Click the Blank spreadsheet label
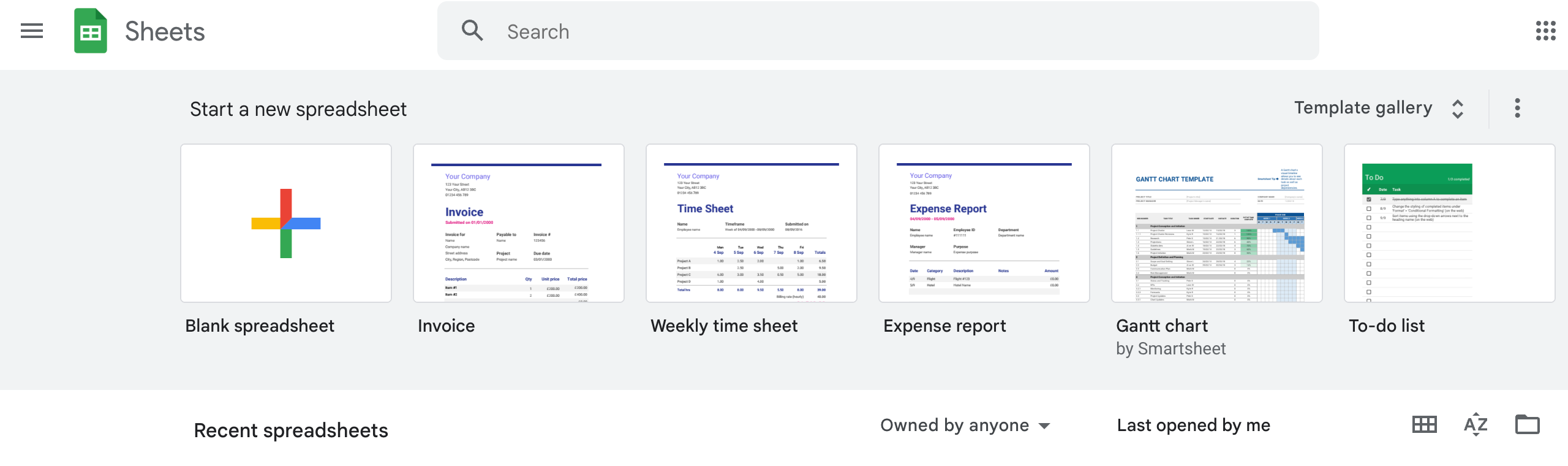Viewport: 1568px width, 466px height. 260,326
